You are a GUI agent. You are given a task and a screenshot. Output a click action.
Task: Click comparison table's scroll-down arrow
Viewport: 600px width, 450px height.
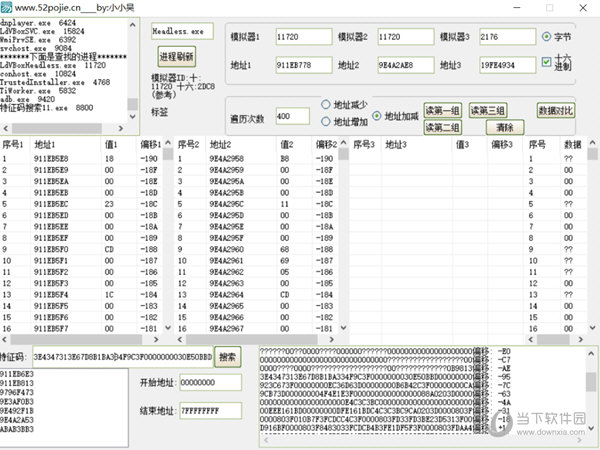tap(592, 328)
